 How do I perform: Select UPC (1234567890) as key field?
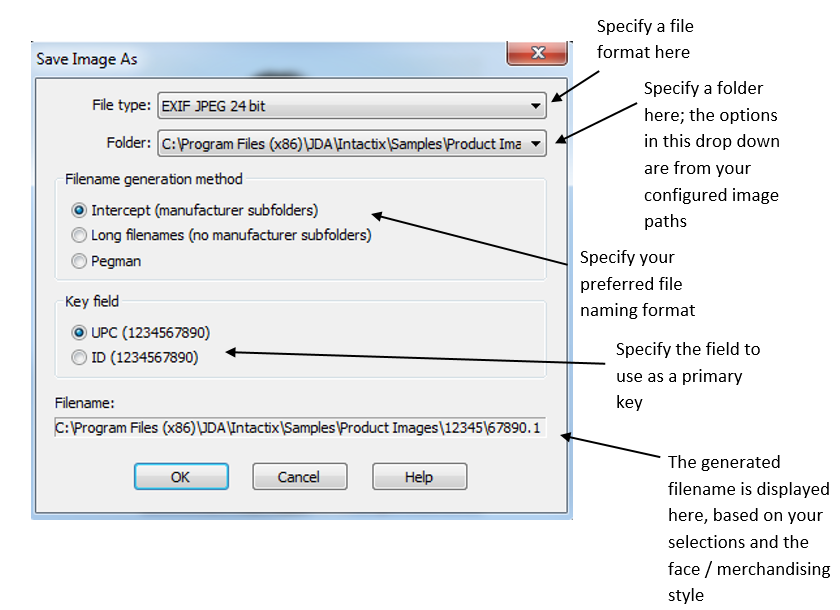pyautogui.click(x=79, y=331)
